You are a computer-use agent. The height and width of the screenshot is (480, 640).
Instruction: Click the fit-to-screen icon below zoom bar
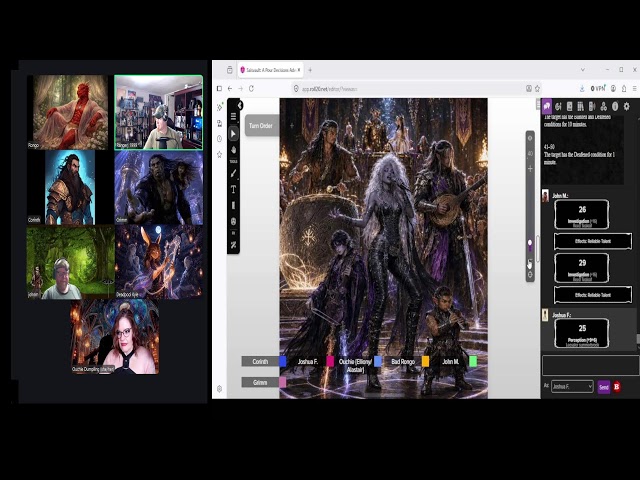coord(530,275)
